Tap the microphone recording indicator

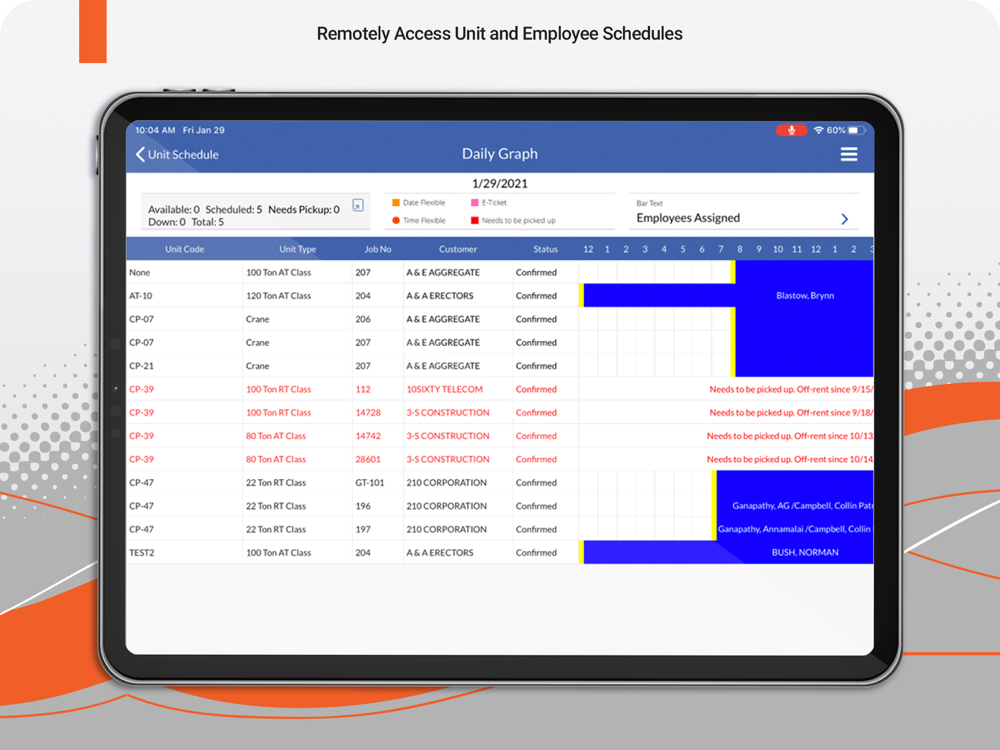(791, 130)
